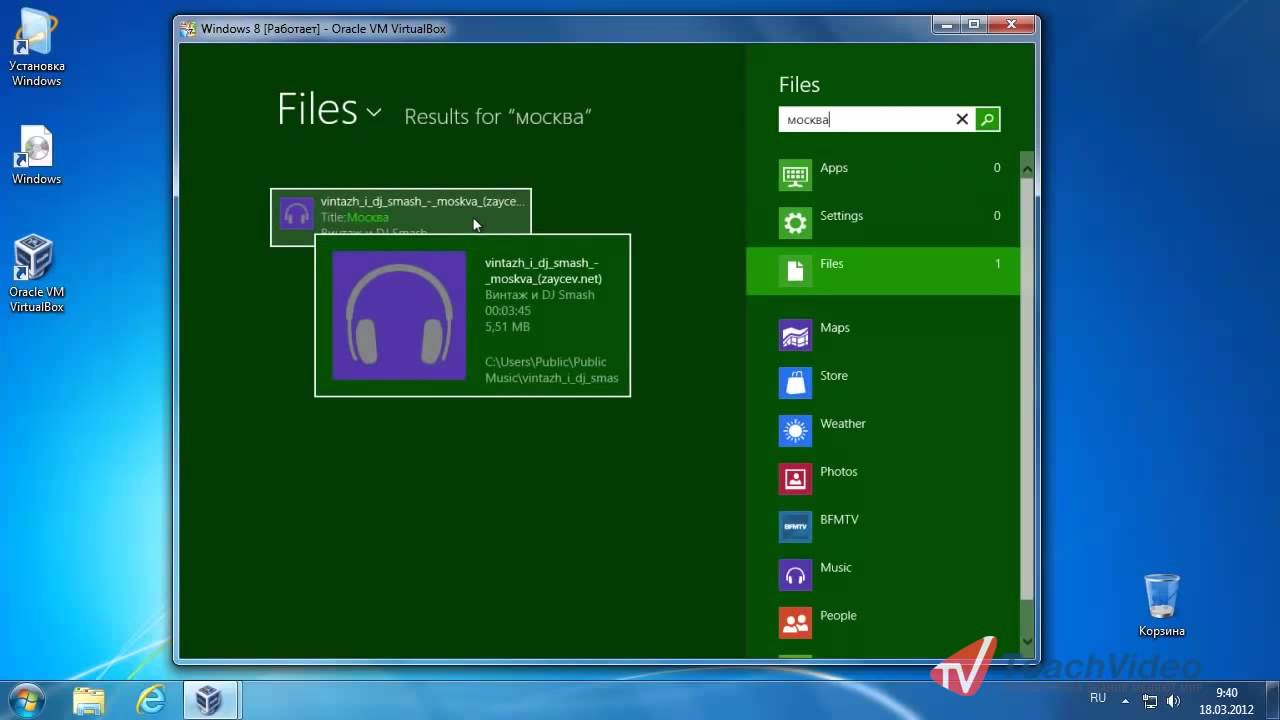Click the RU language indicator
Viewport: 1280px width, 720px height.
pyautogui.click(x=1098, y=698)
